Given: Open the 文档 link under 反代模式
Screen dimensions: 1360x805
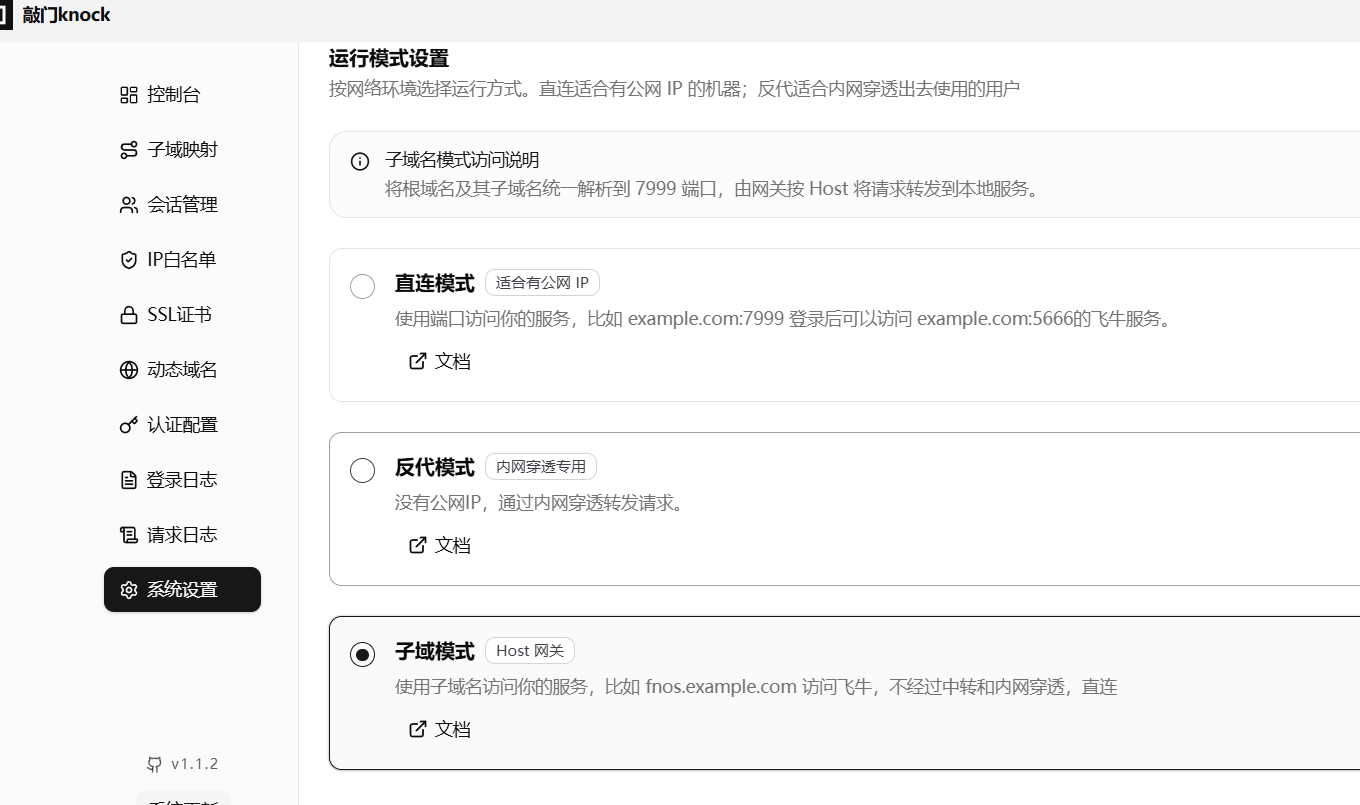Looking at the screenshot, I should (440, 545).
